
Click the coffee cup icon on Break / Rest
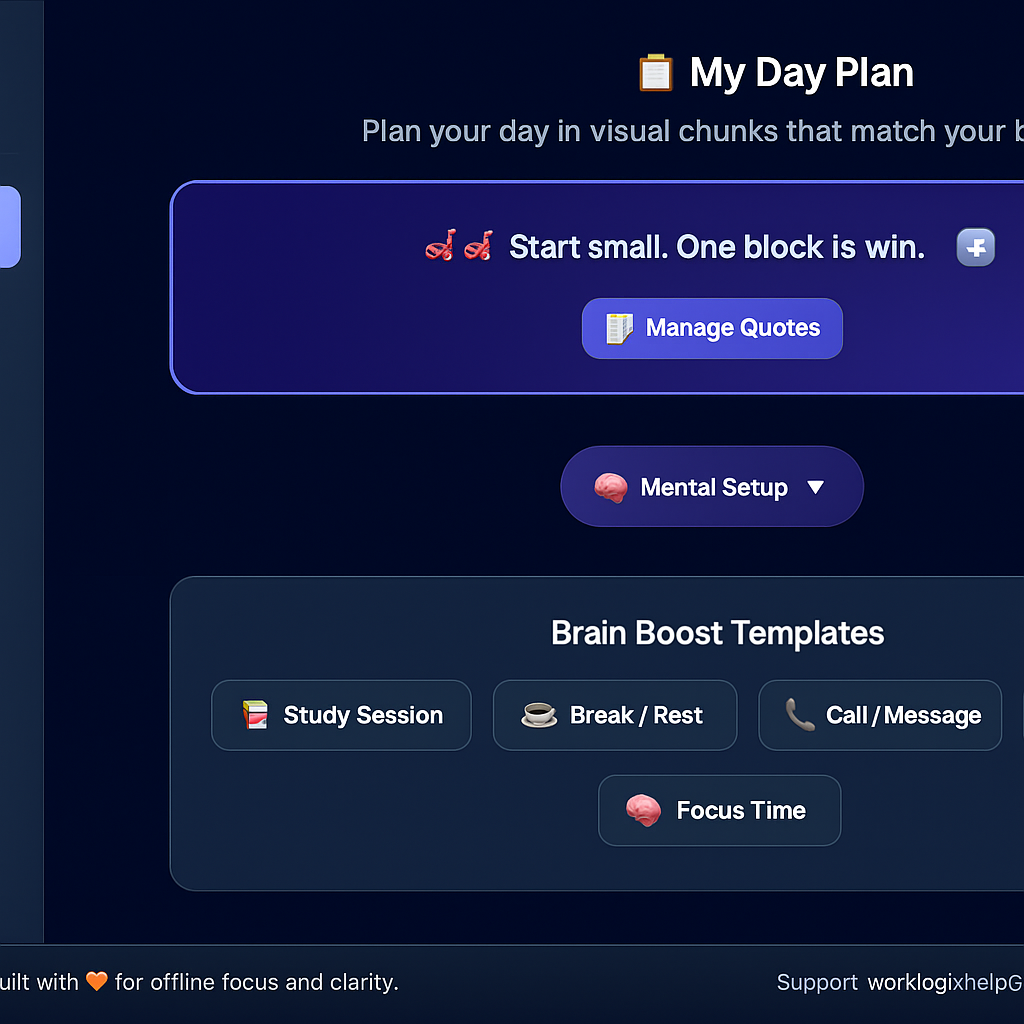pyautogui.click(x=539, y=715)
